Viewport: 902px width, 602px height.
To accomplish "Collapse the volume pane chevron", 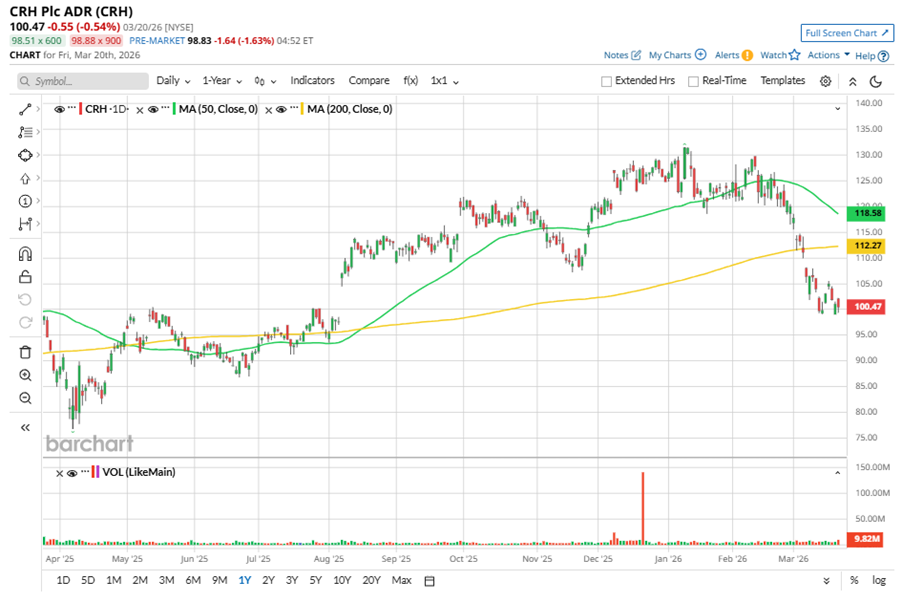I will [838, 473].
